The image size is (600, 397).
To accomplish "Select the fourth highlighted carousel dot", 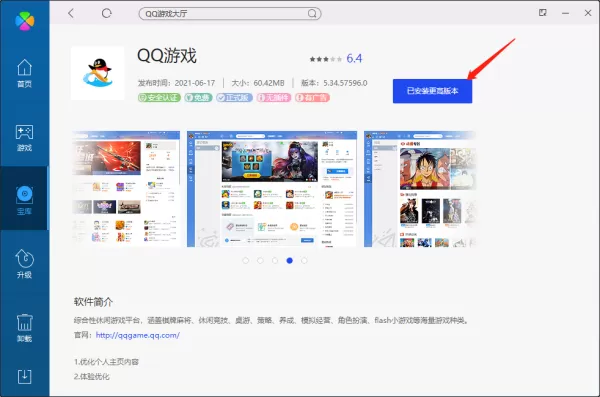I will tap(290, 260).
